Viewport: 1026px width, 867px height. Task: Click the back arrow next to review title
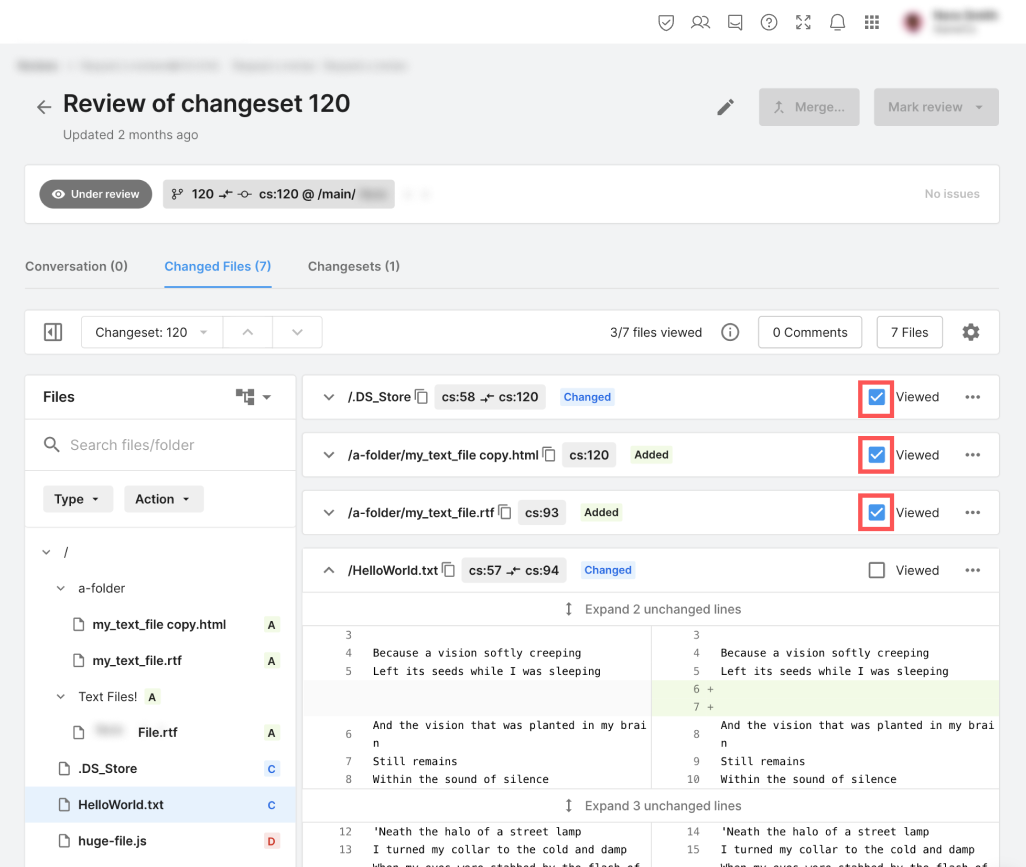[43, 107]
